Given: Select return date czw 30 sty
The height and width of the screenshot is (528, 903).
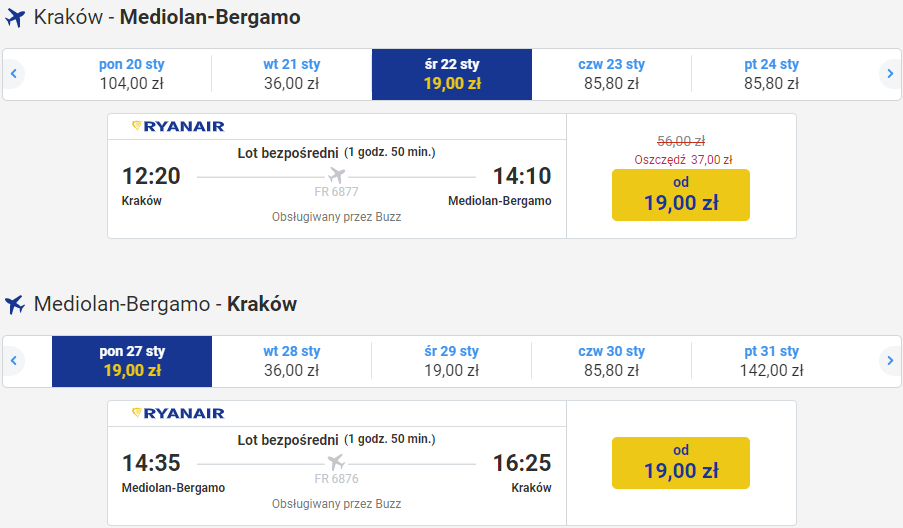Looking at the screenshot, I should coord(612,360).
